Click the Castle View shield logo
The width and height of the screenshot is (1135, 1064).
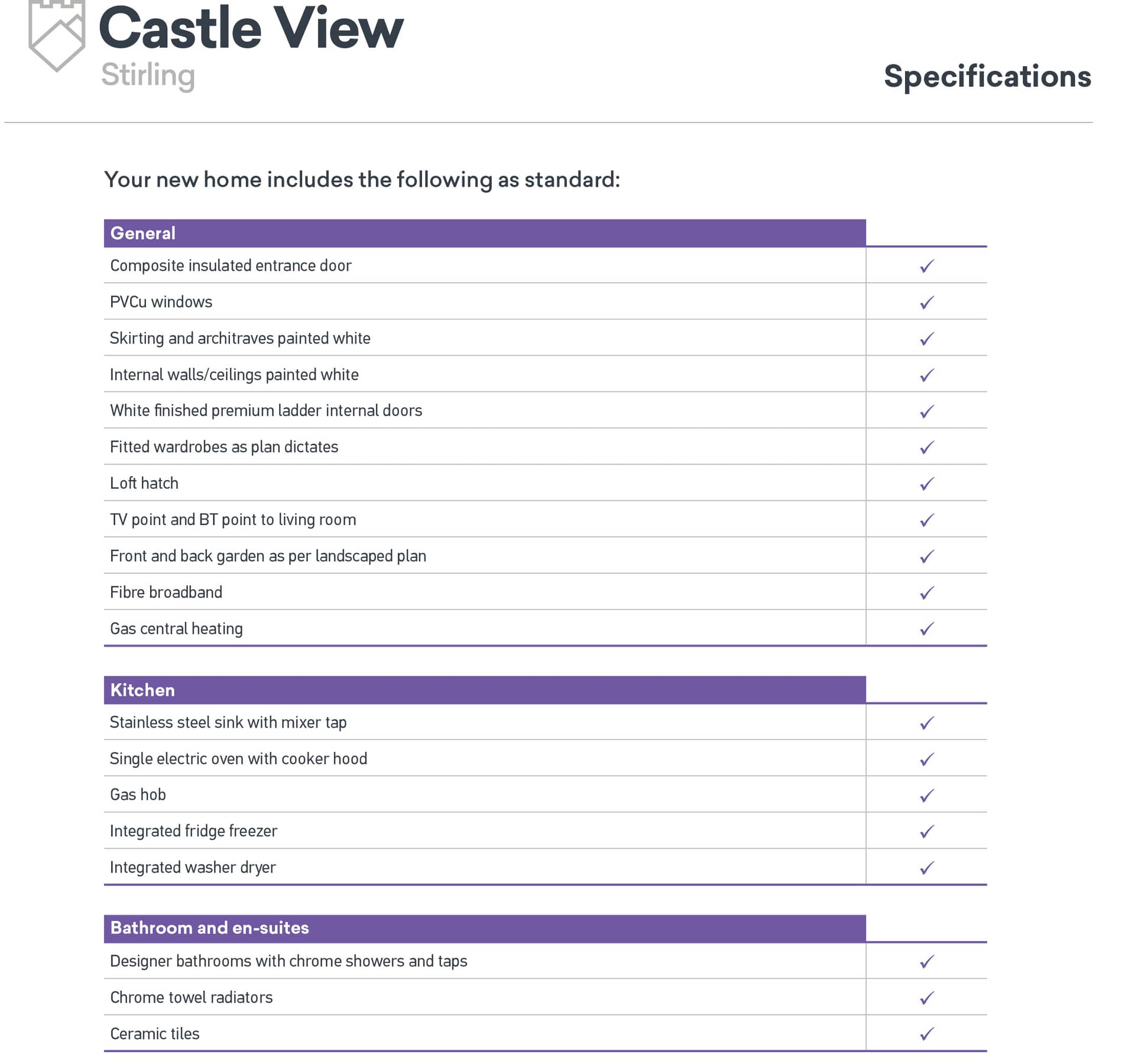(57, 35)
